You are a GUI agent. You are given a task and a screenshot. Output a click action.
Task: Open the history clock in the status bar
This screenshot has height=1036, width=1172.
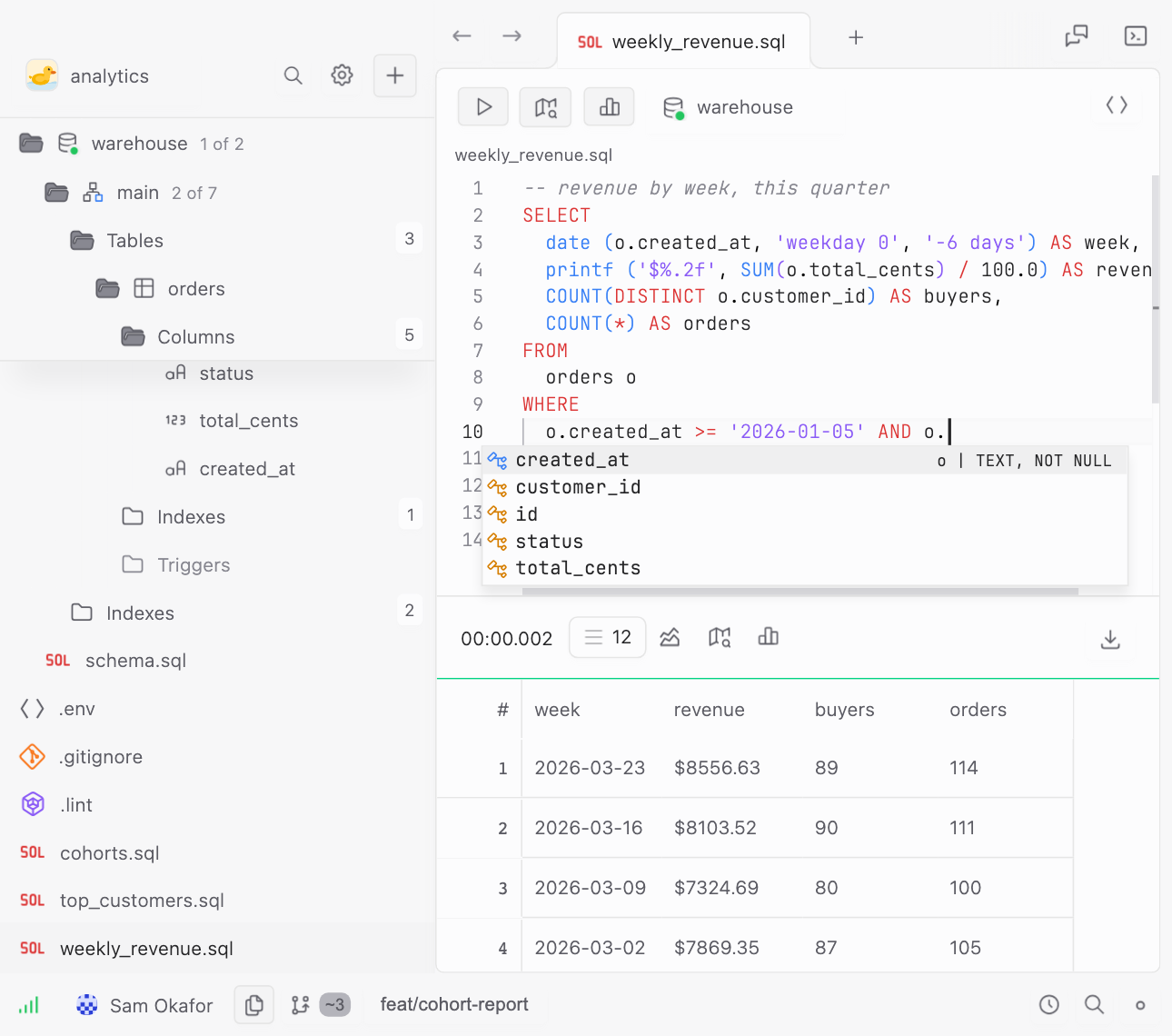pyautogui.click(x=1049, y=1004)
